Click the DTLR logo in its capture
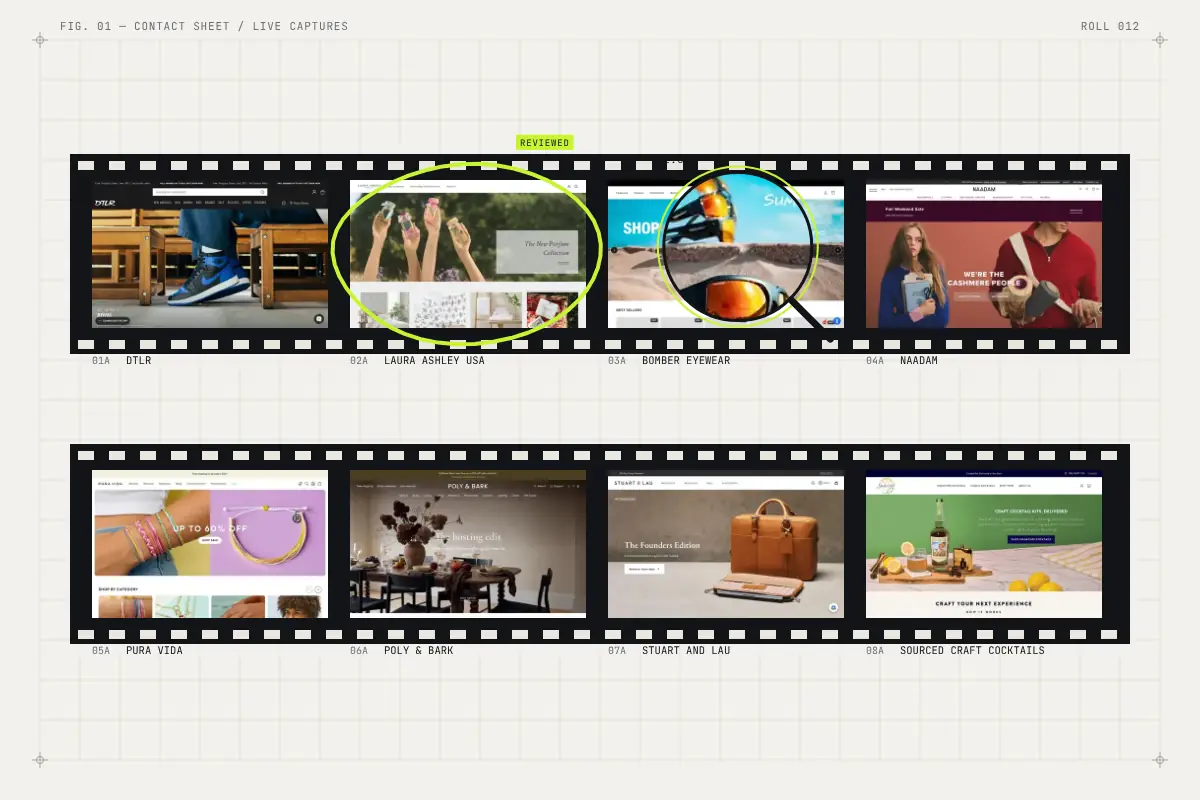This screenshot has width=1200, height=800. 106,203
